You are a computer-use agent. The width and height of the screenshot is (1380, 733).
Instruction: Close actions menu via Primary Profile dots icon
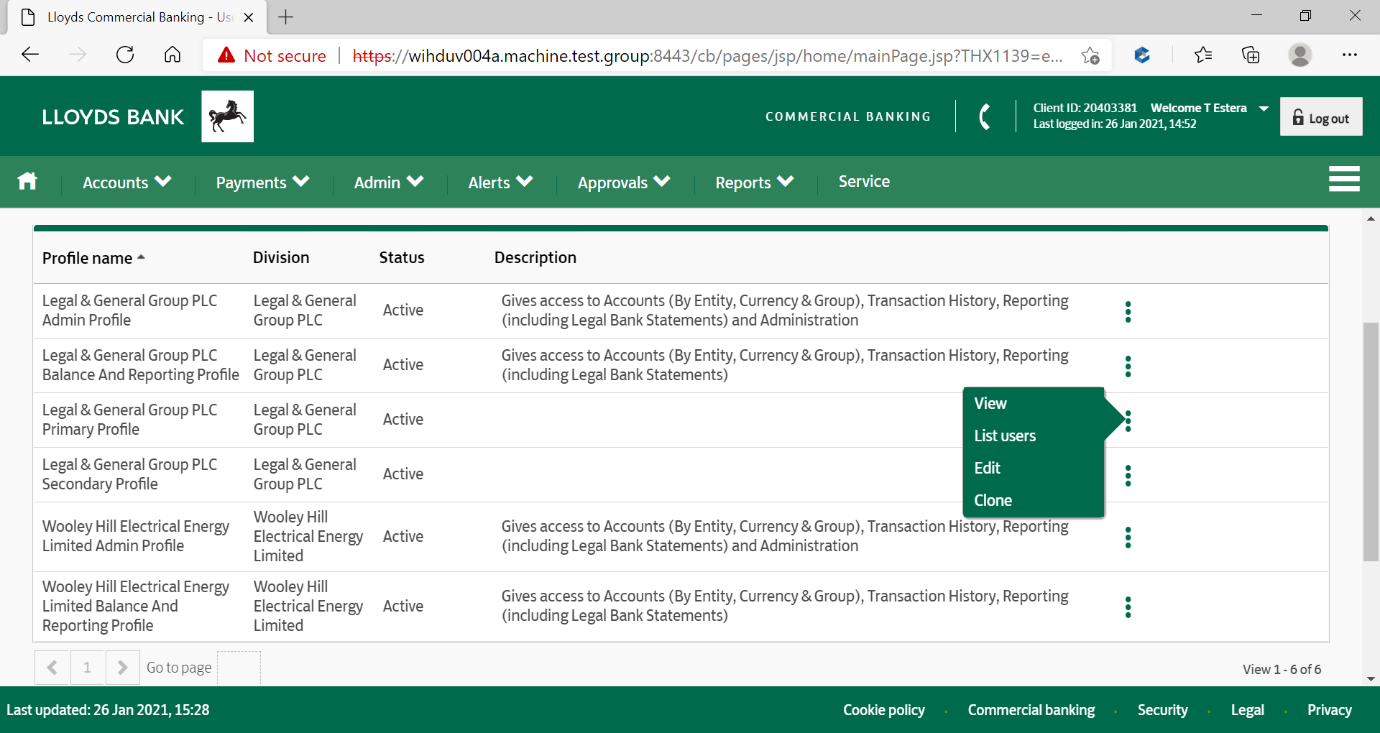pyautogui.click(x=1128, y=421)
